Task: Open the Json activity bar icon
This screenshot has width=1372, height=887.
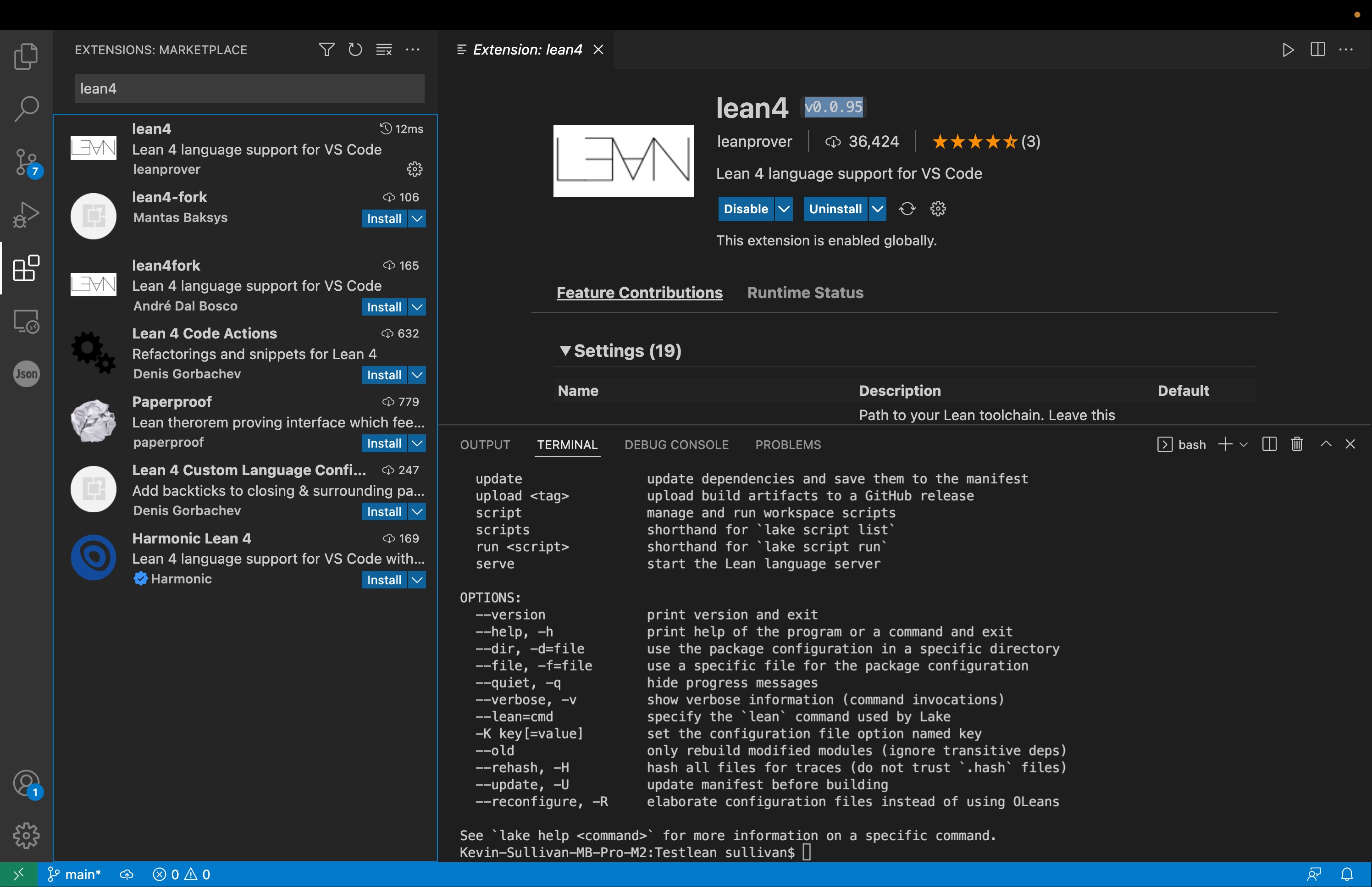Action: point(26,374)
